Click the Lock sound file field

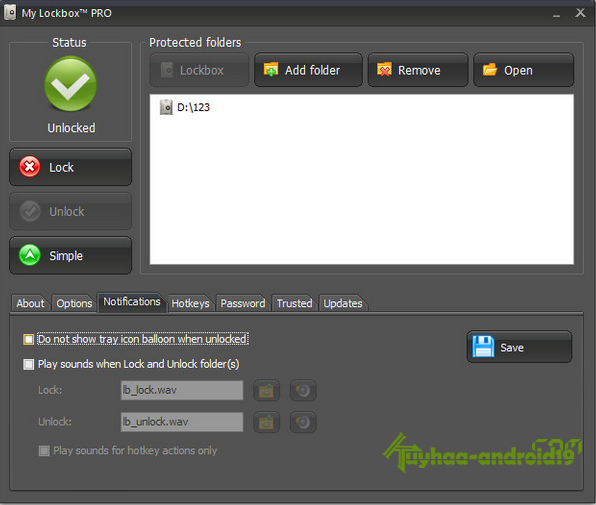tap(182, 390)
